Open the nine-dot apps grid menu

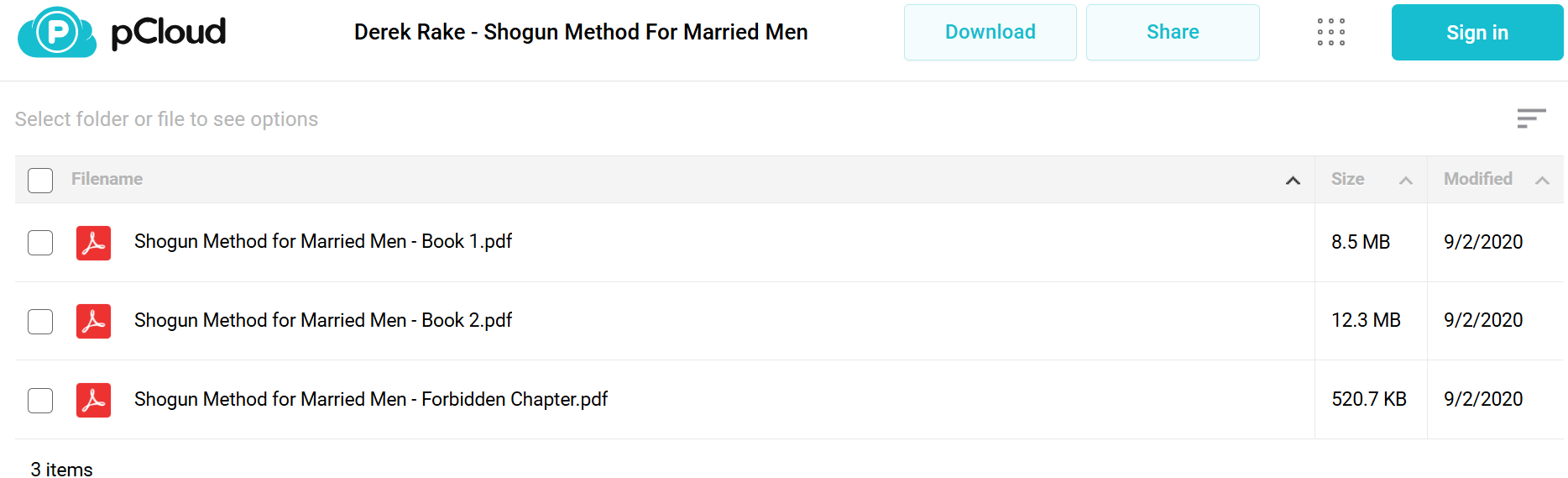tap(1330, 32)
